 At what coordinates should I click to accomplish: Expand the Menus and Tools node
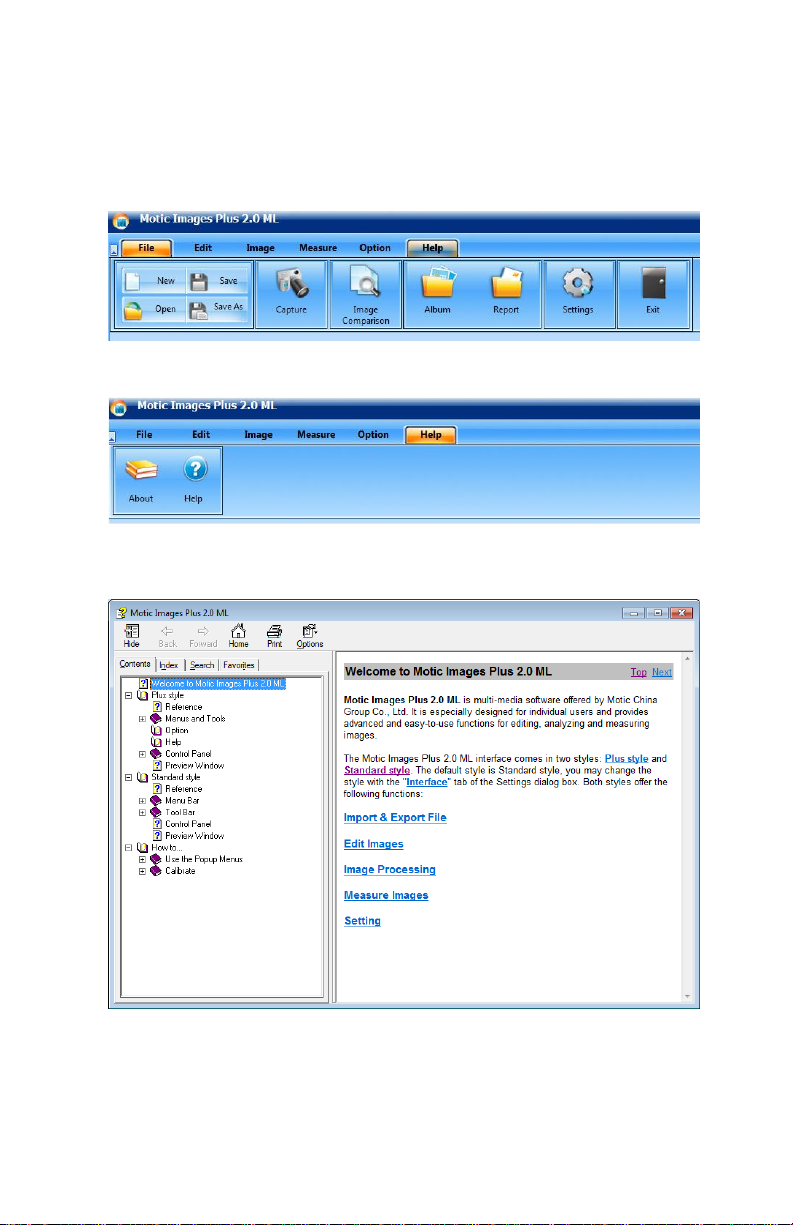[142, 718]
